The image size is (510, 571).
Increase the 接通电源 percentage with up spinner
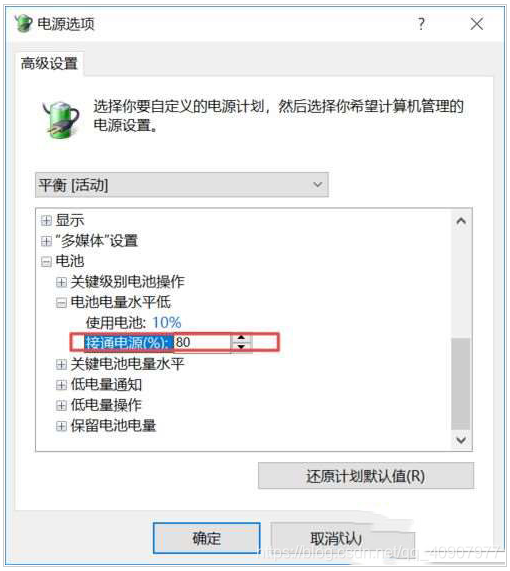point(241,338)
